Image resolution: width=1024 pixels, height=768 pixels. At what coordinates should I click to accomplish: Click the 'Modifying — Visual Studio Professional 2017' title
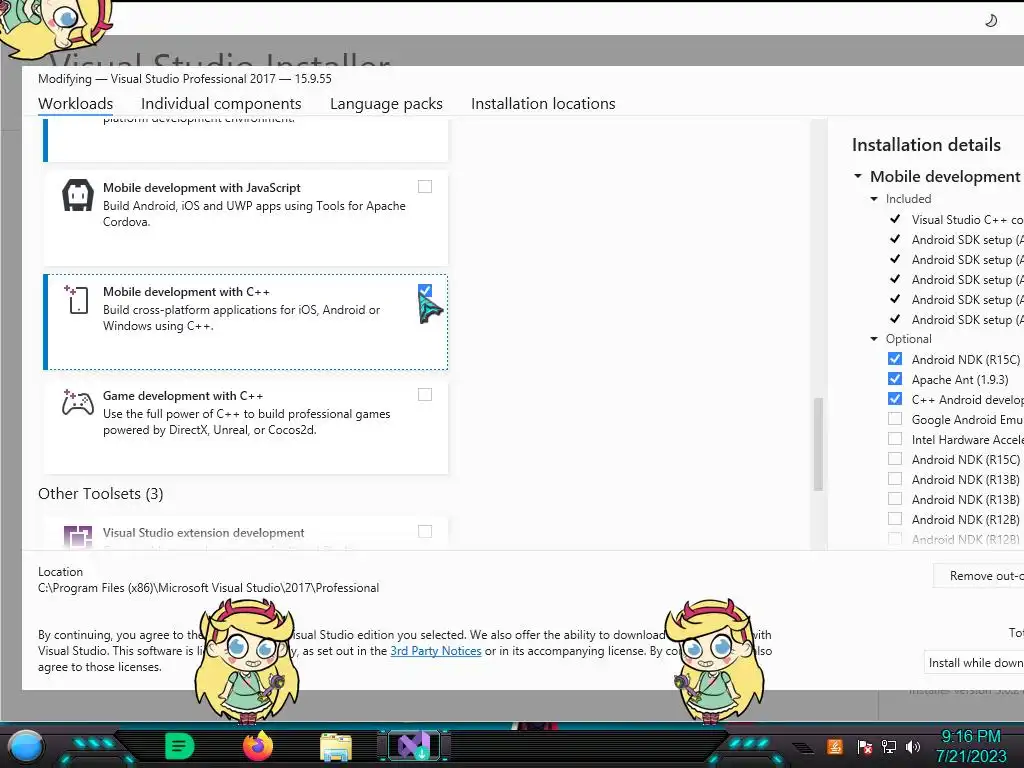185,79
